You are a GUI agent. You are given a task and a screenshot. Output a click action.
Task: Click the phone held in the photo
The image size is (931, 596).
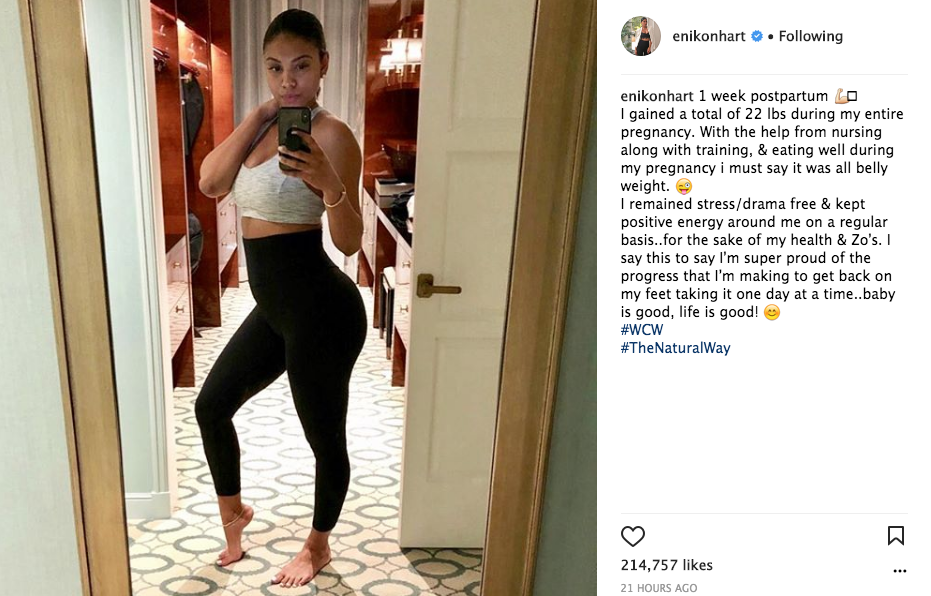[294, 137]
